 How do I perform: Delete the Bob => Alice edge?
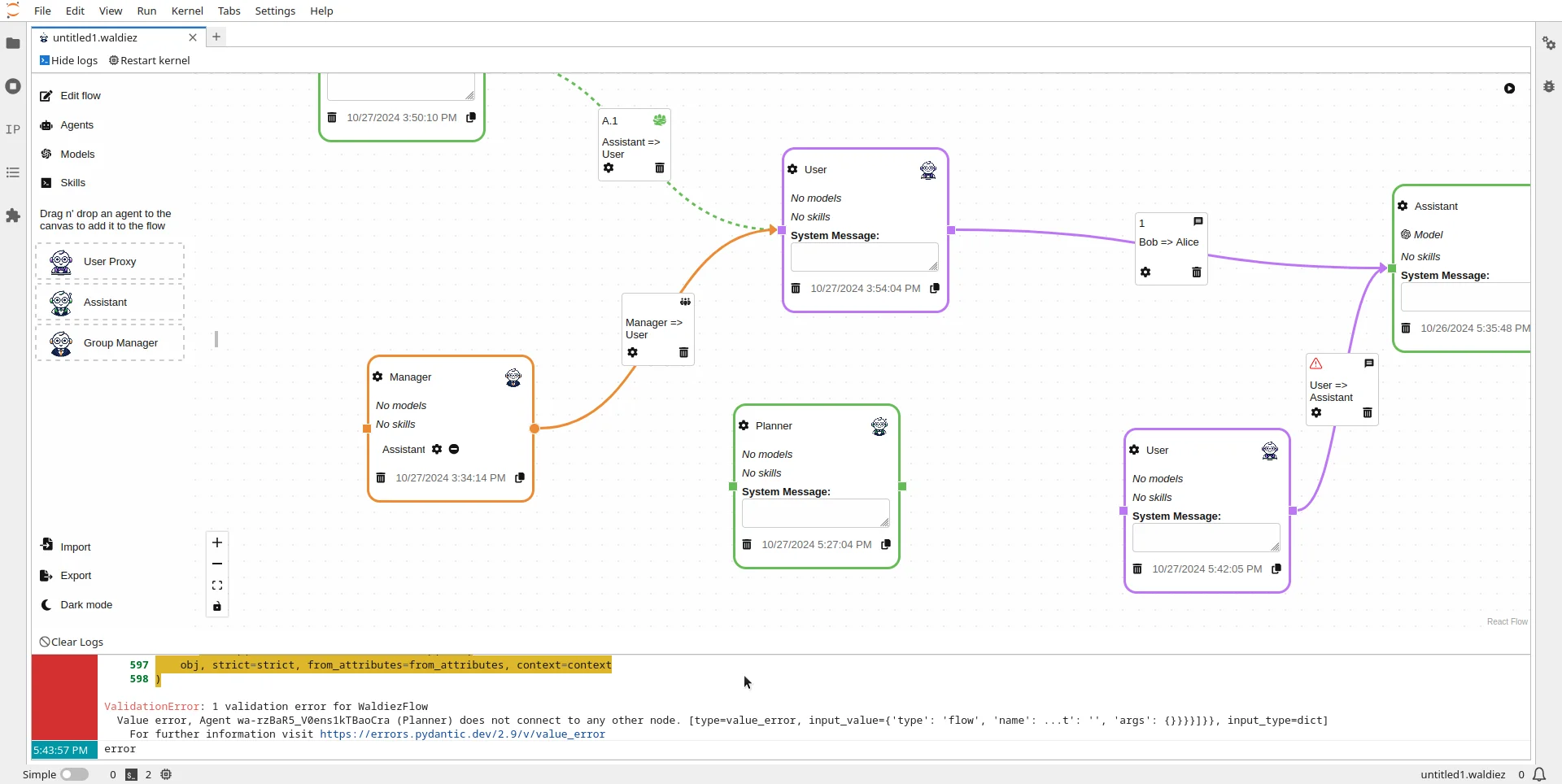pos(1196,272)
